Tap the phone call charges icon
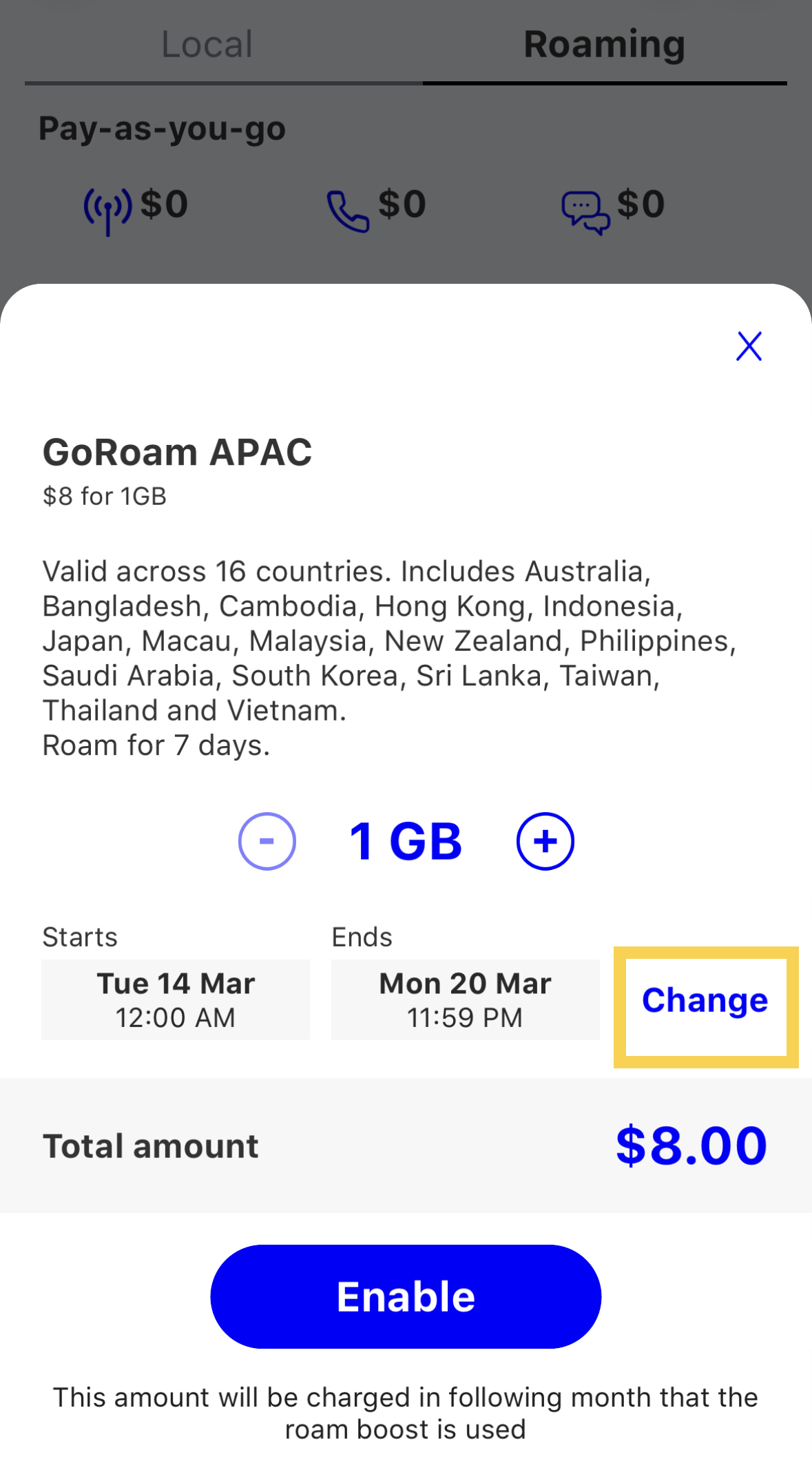This screenshot has height=1461, width=812. 348,210
